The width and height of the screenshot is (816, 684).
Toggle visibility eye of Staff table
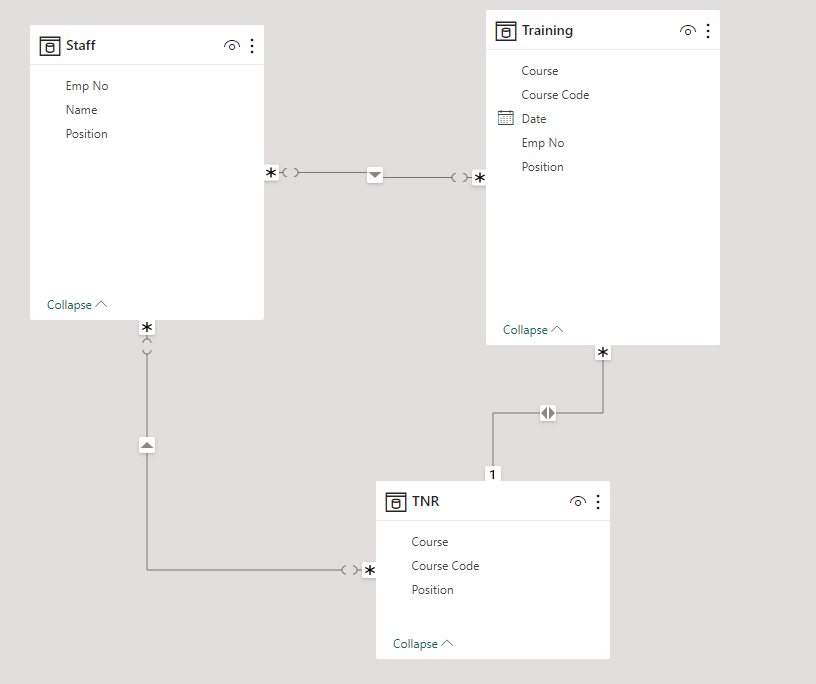click(x=232, y=46)
